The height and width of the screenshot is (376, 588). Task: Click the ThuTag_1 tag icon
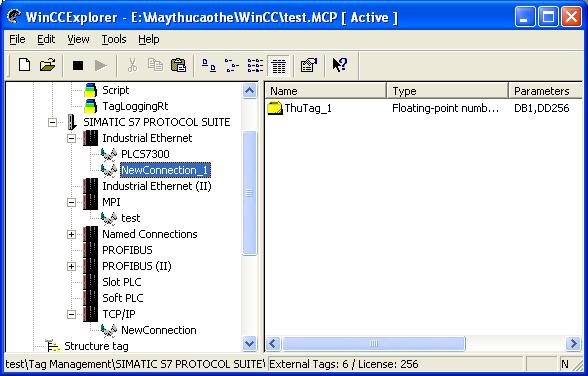274,108
